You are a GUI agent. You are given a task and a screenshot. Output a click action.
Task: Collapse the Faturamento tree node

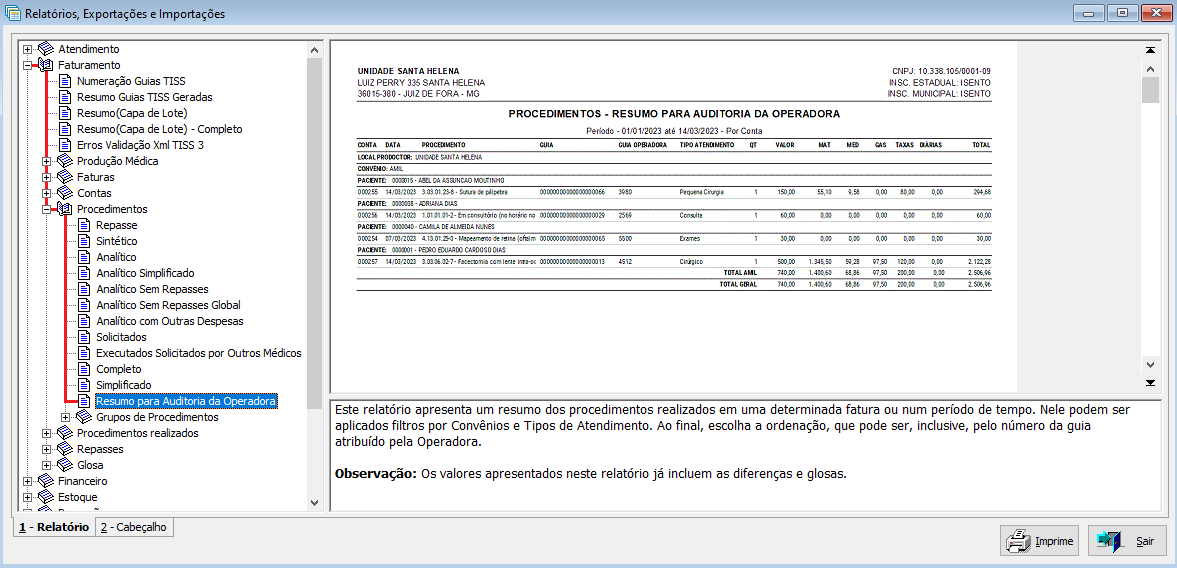(x=28, y=65)
